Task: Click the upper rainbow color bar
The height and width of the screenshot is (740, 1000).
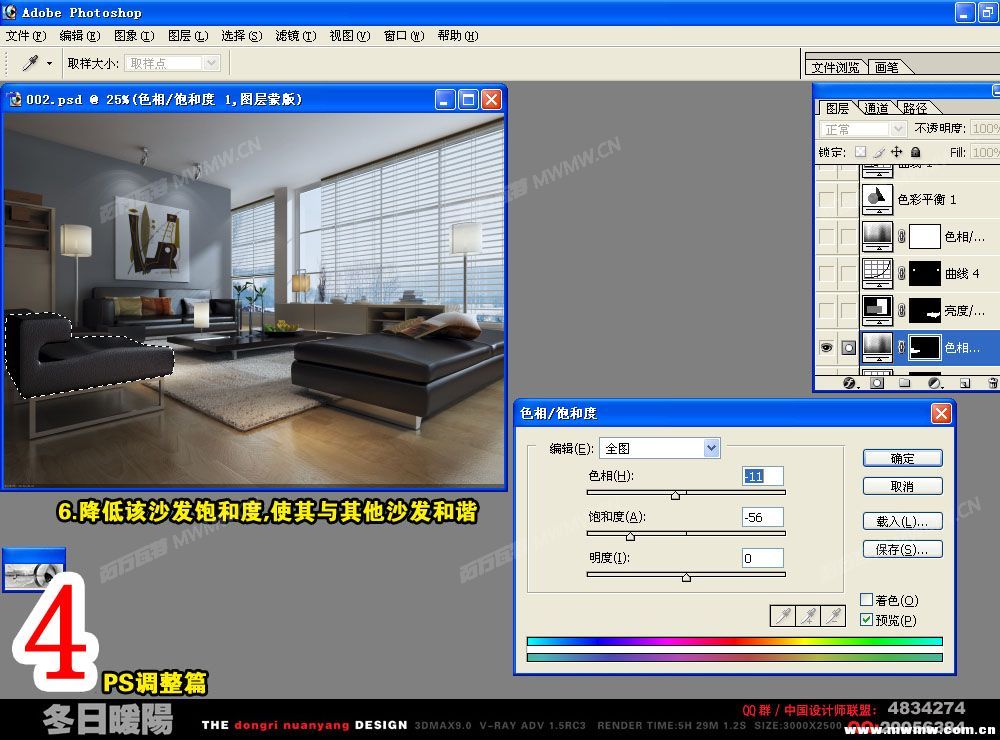Action: click(x=735, y=641)
